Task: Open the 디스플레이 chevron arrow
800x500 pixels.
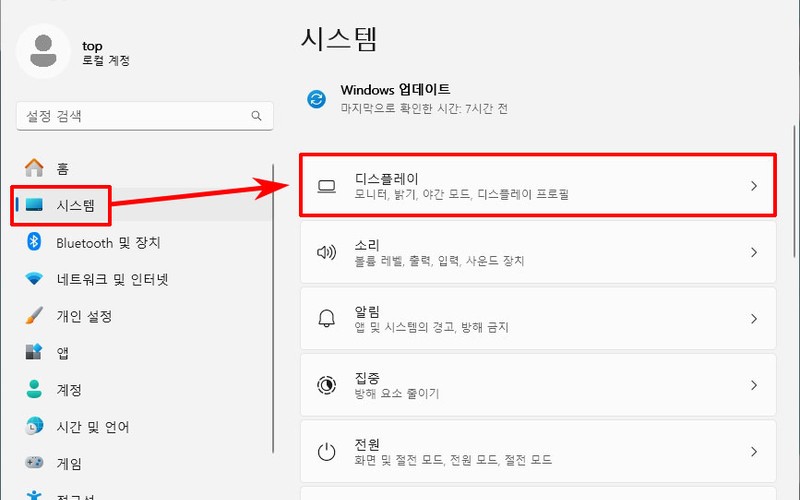Action: (754, 186)
